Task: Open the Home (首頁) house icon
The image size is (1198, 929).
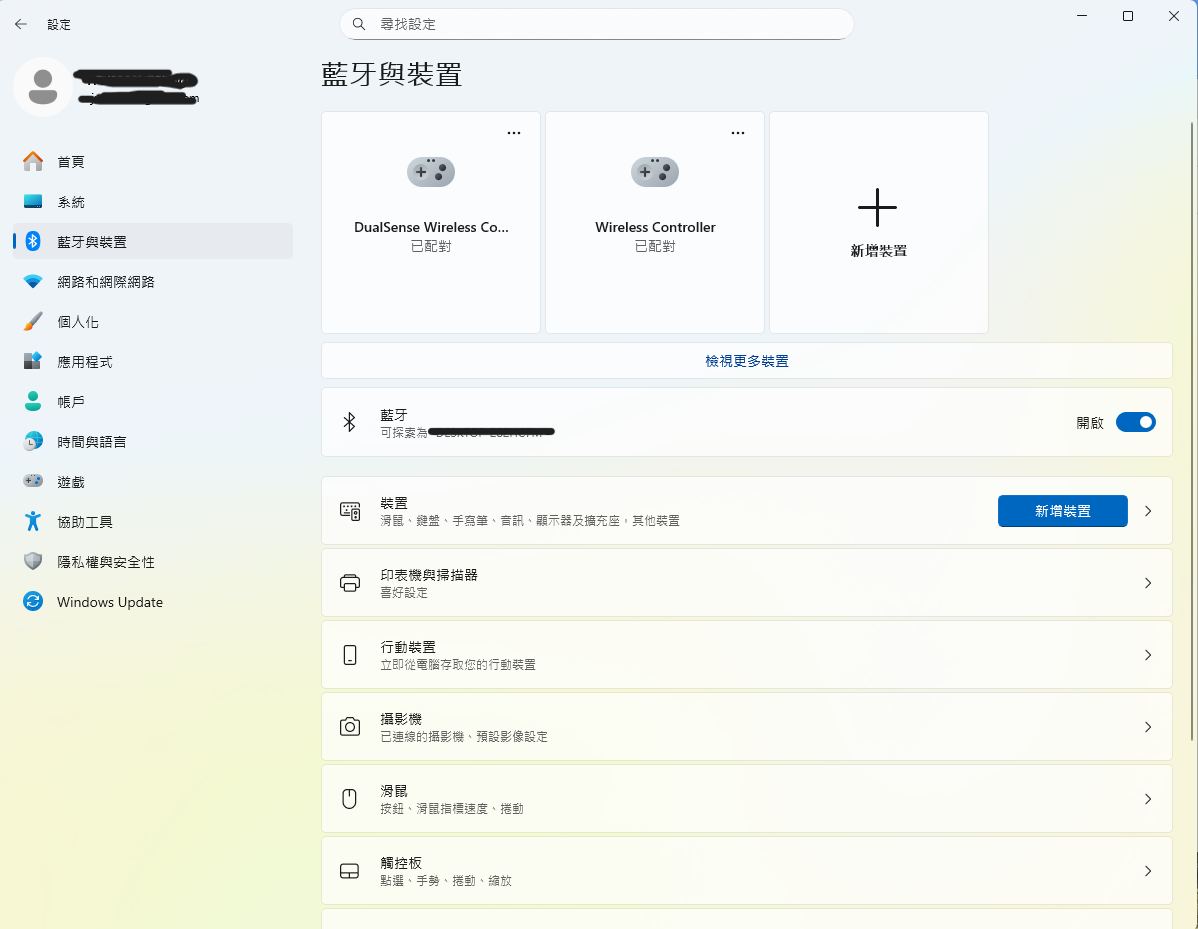Action: pos(33,161)
